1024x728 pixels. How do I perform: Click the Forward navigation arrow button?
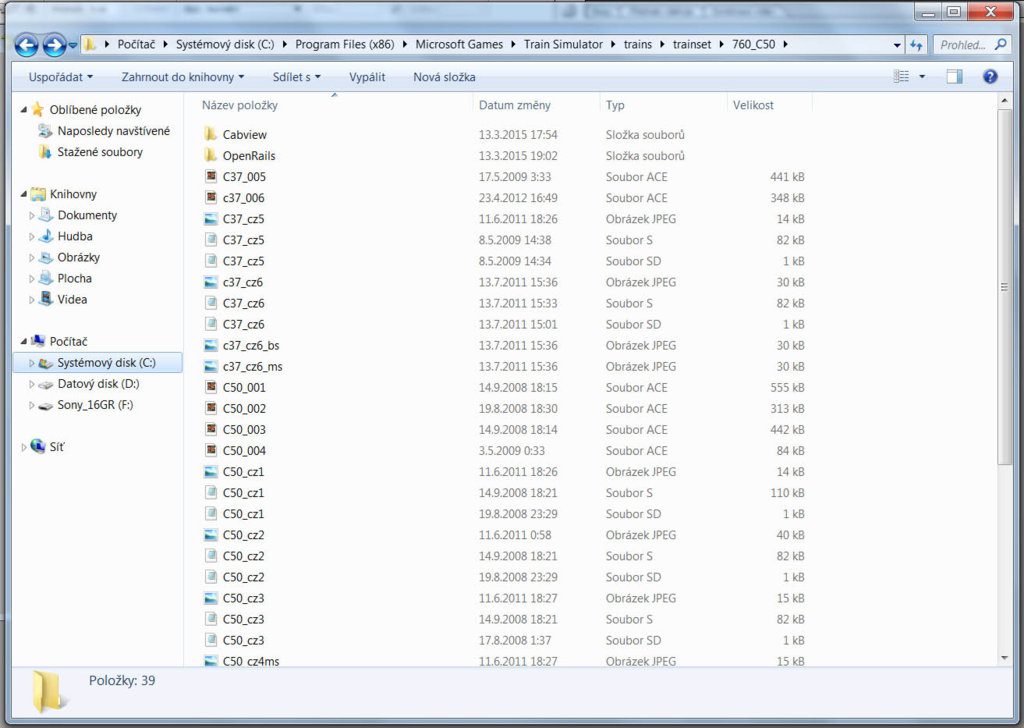click(x=54, y=45)
